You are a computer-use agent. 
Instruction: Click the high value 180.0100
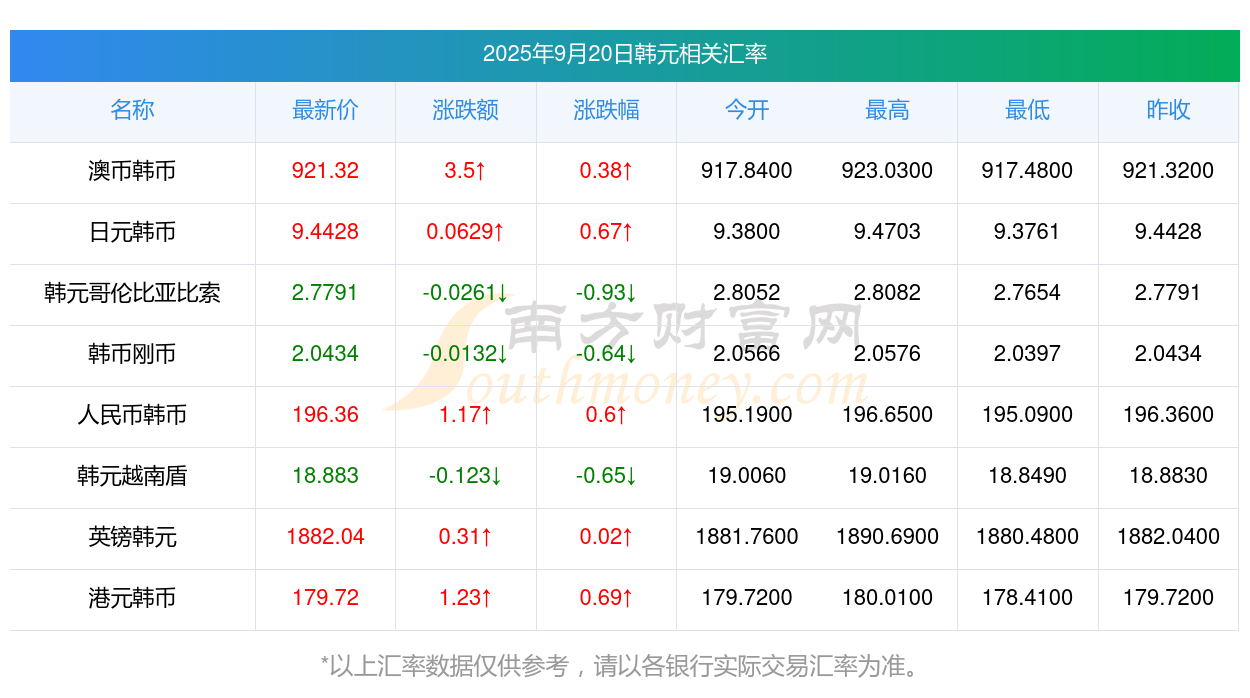click(887, 598)
